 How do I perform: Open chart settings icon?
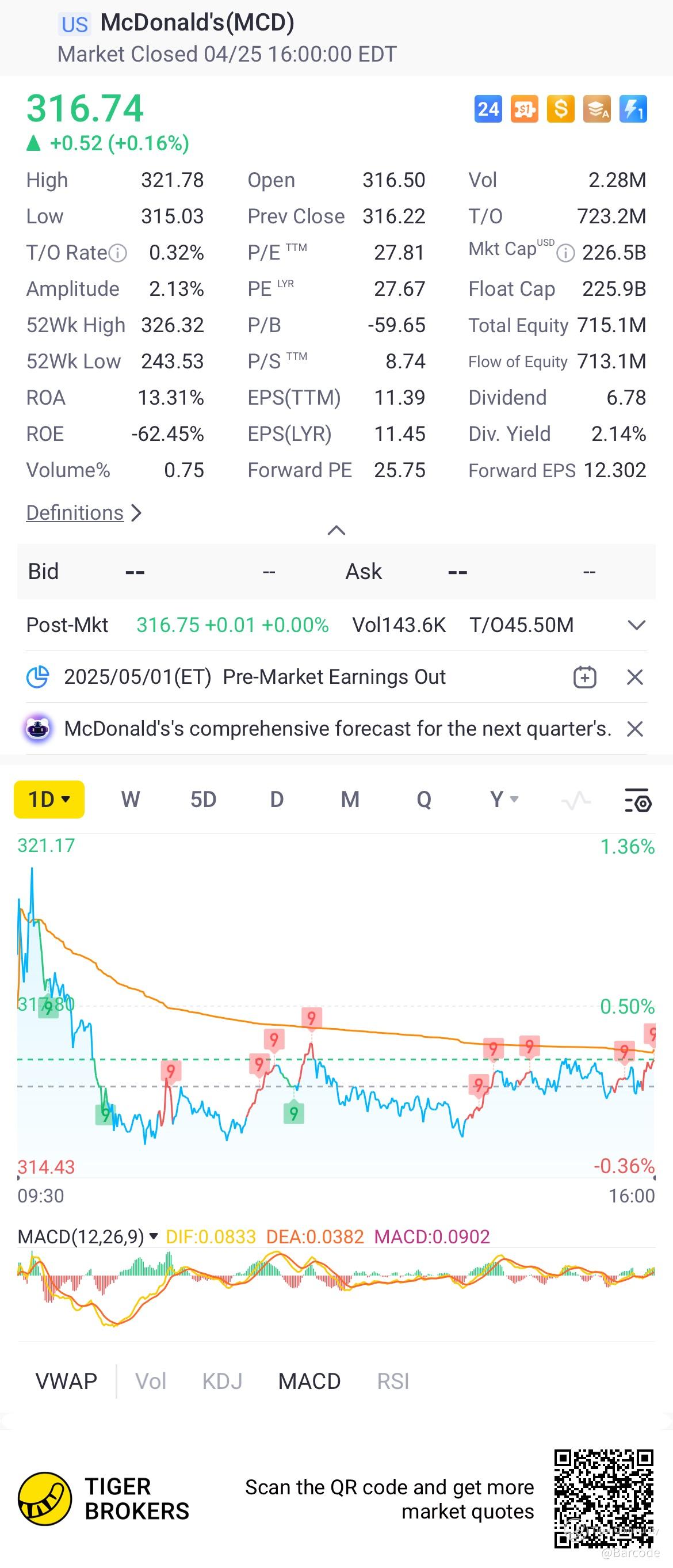pyautogui.click(x=638, y=800)
